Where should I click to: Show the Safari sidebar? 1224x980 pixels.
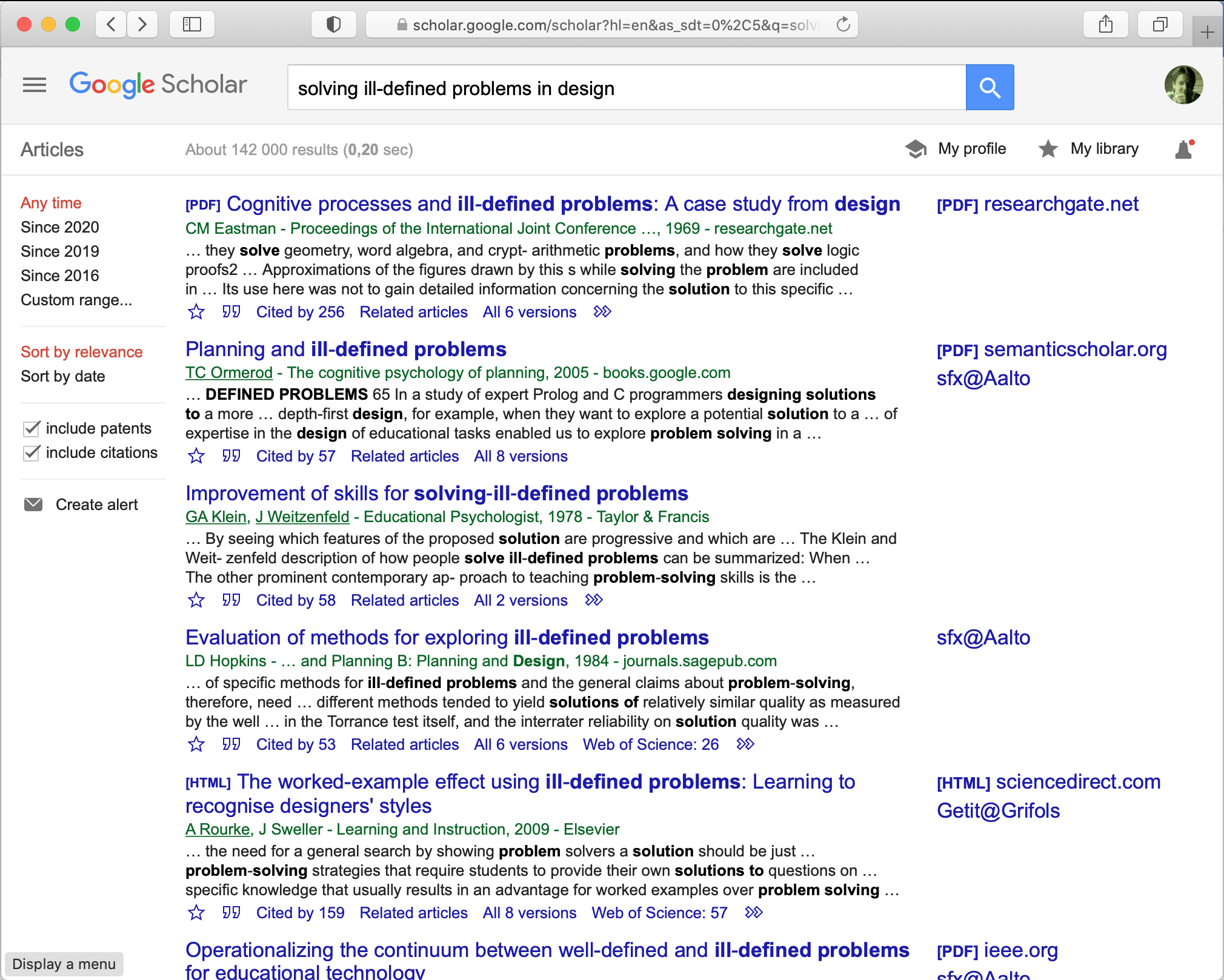pos(192,25)
